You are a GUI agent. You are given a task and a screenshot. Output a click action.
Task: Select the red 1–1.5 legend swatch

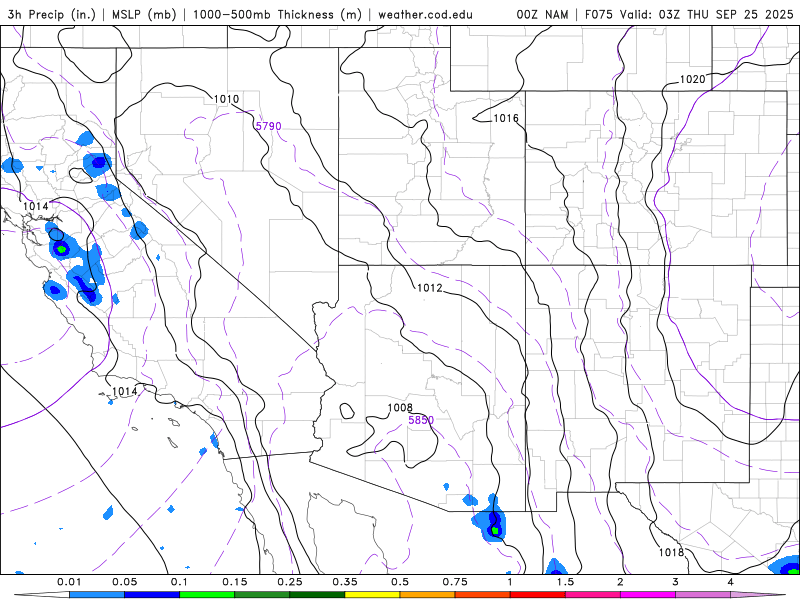[x=538, y=594]
